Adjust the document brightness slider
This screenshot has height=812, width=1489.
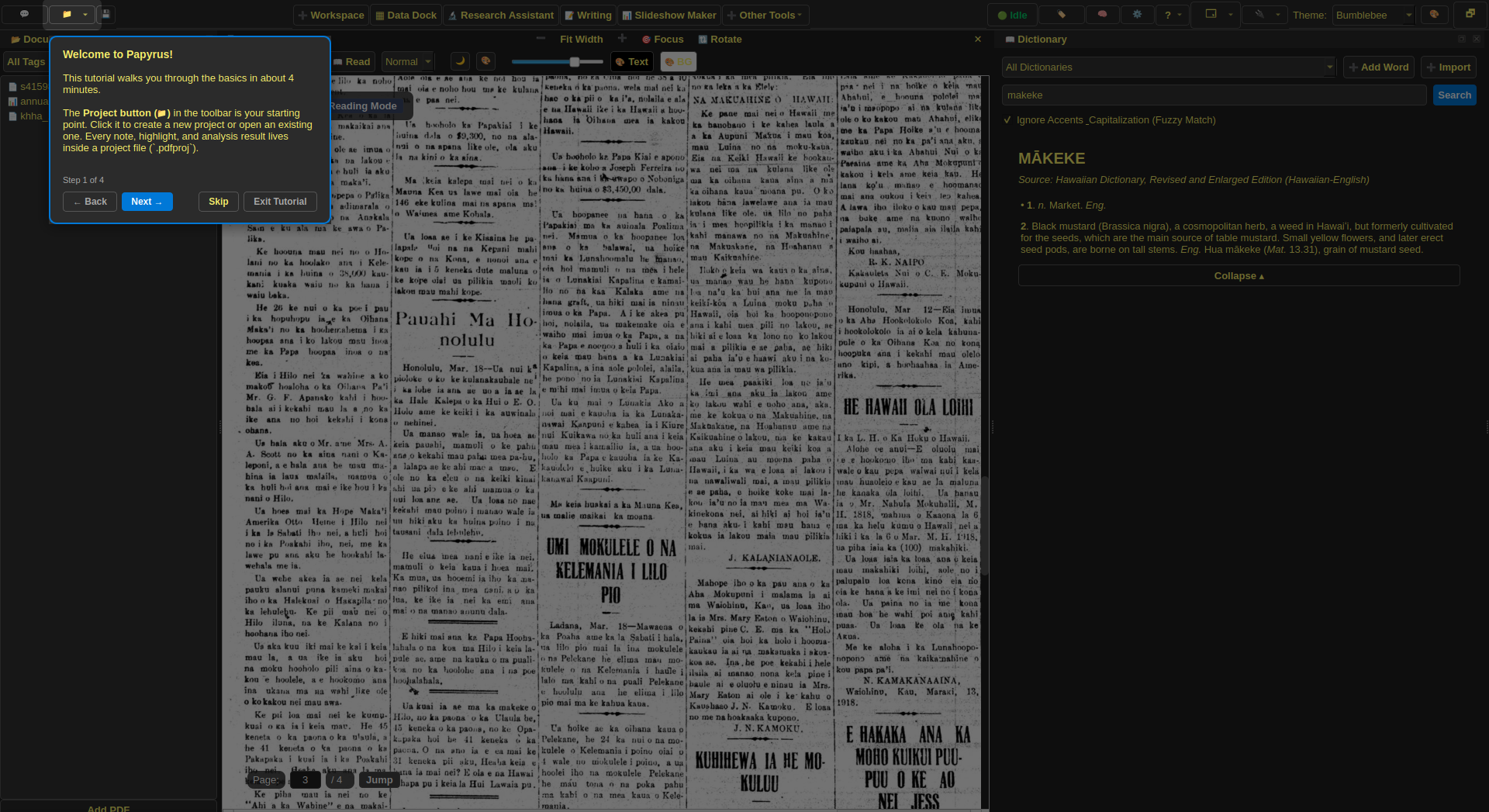[557, 62]
